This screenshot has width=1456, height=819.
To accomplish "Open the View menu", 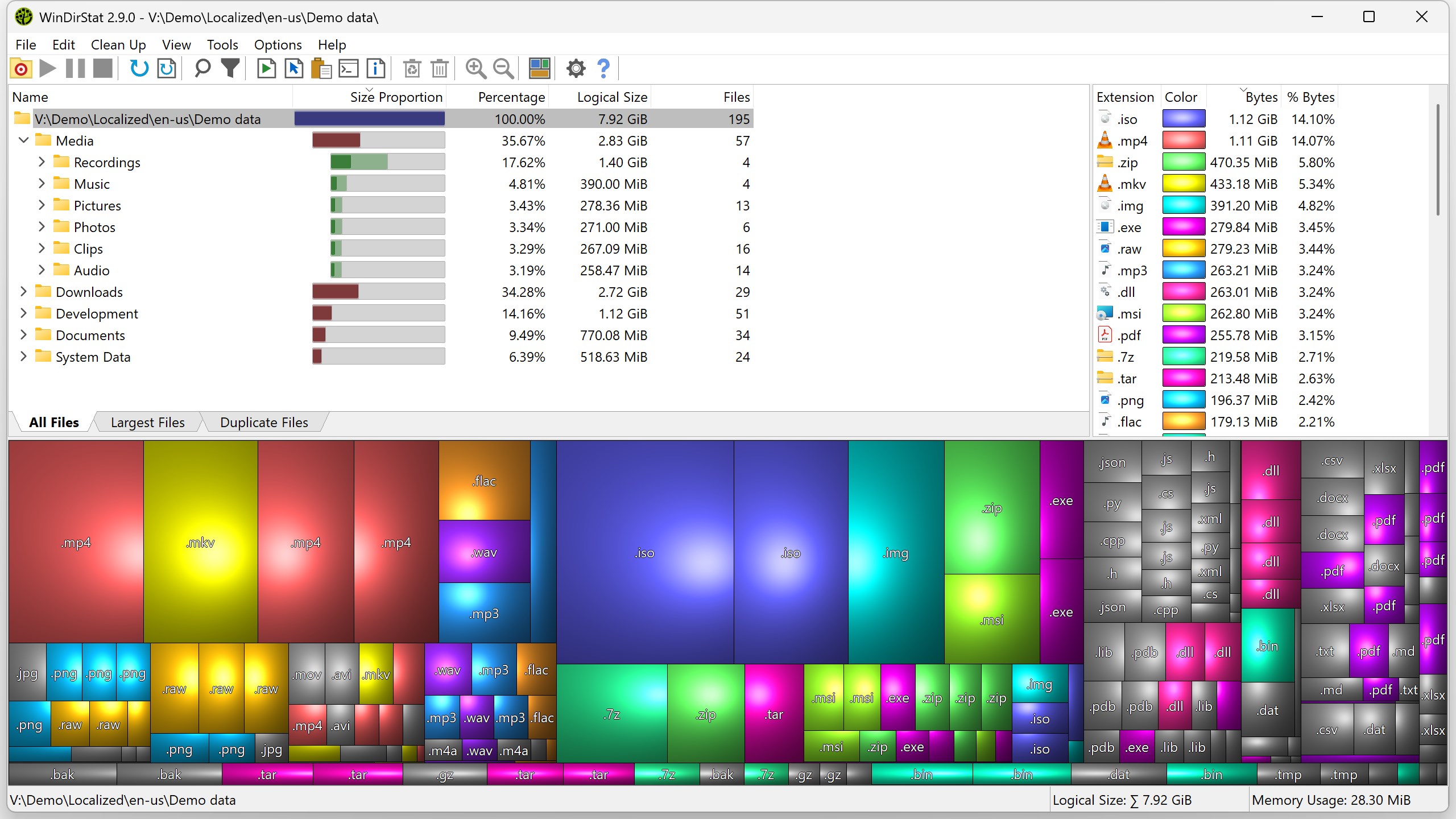I will (176, 44).
